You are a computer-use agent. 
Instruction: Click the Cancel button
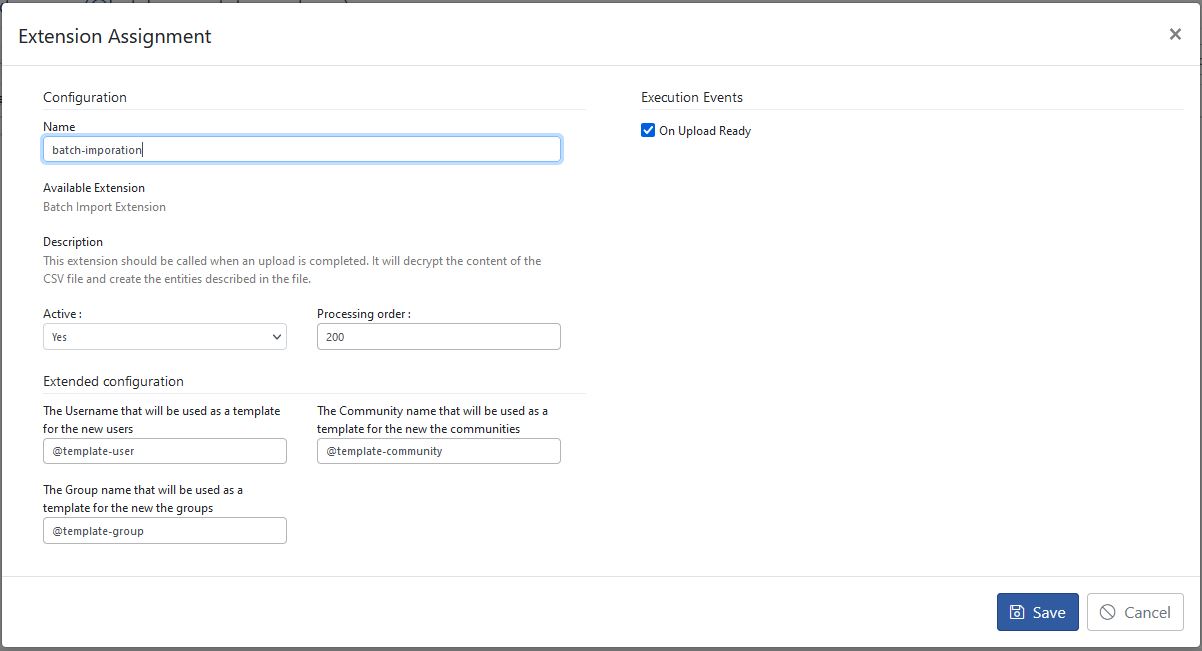(1135, 612)
